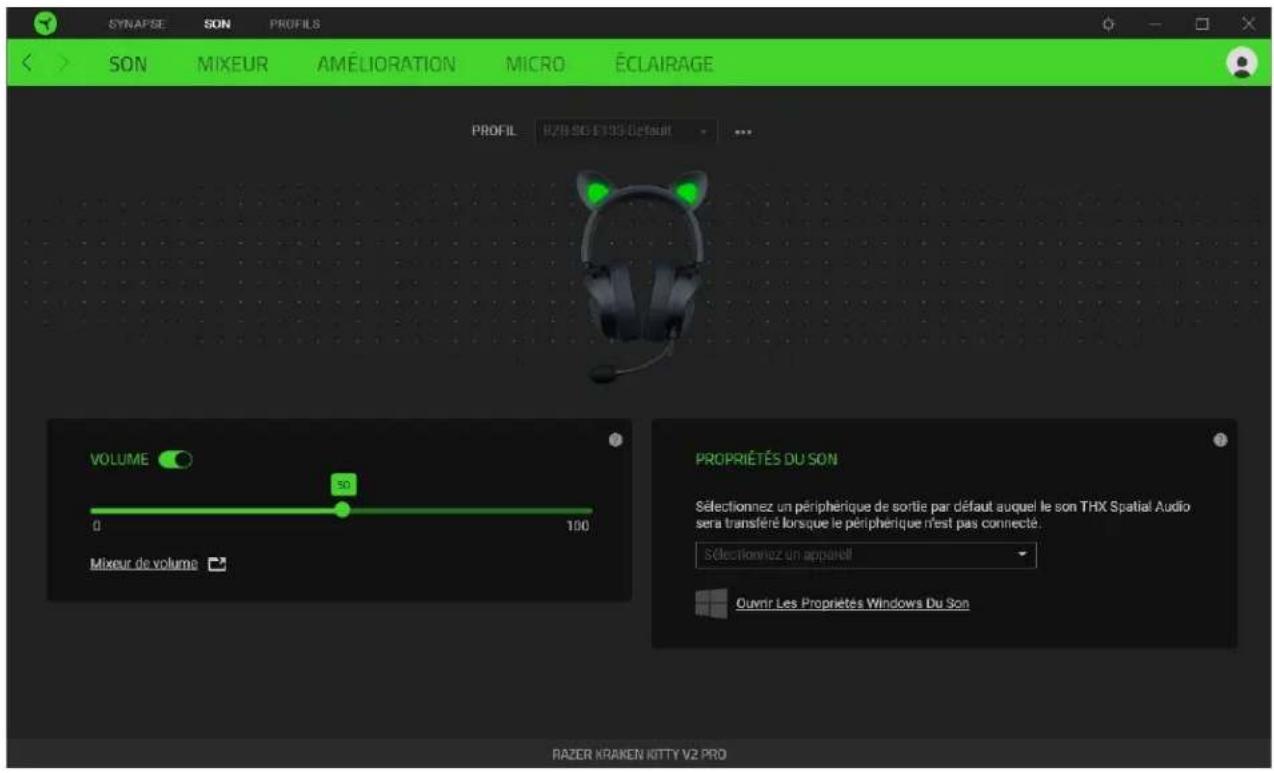Viewport: 1274px width, 773px height.
Task: Switch to the Mixeur tab
Action: coord(232,64)
